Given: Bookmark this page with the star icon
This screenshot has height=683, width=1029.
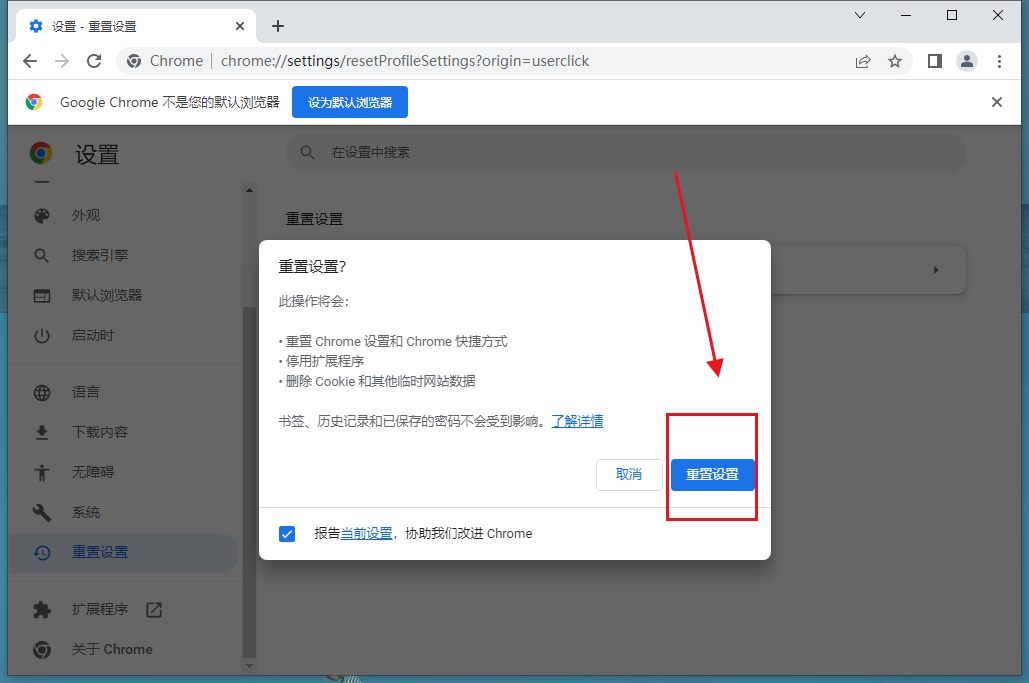Looking at the screenshot, I should click(x=894, y=61).
